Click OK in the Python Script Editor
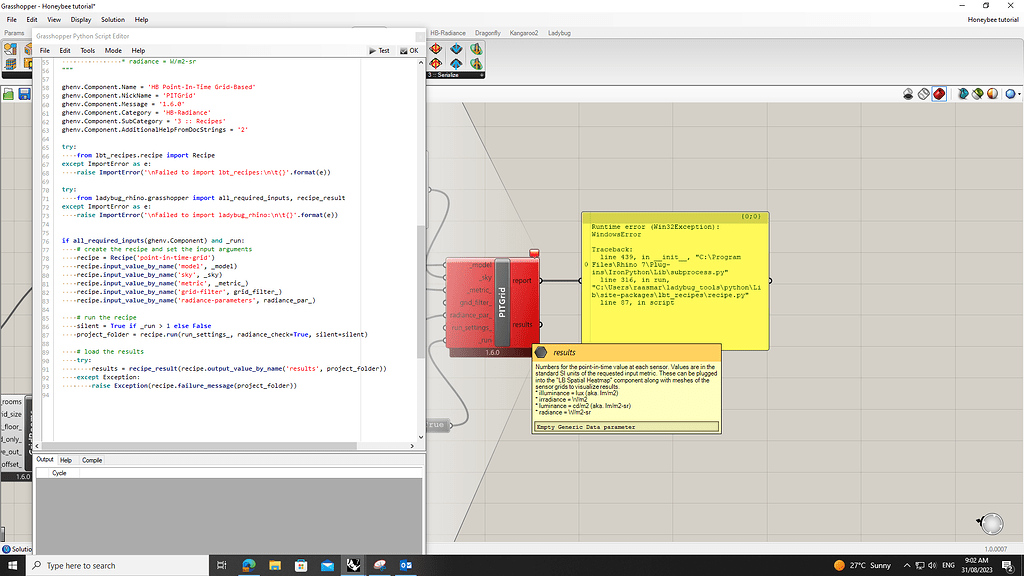1024x576 pixels. 408,50
